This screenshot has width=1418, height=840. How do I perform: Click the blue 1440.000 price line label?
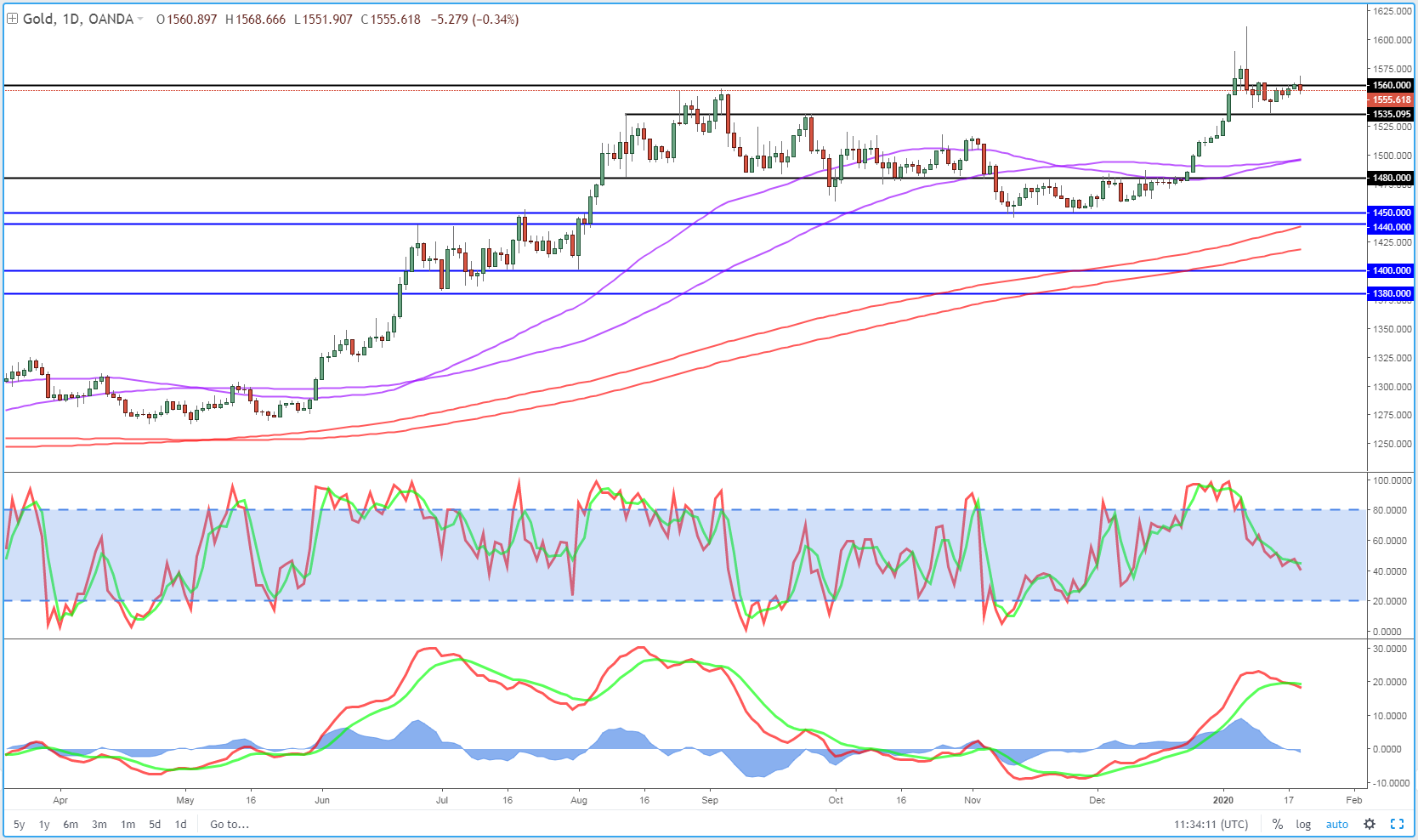tap(1391, 227)
